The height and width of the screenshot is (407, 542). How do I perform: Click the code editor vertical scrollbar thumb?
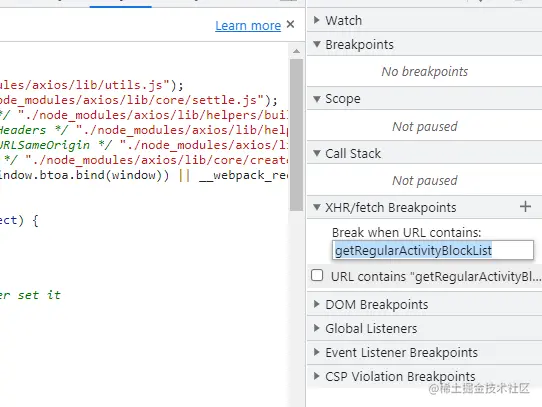click(296, 135)
